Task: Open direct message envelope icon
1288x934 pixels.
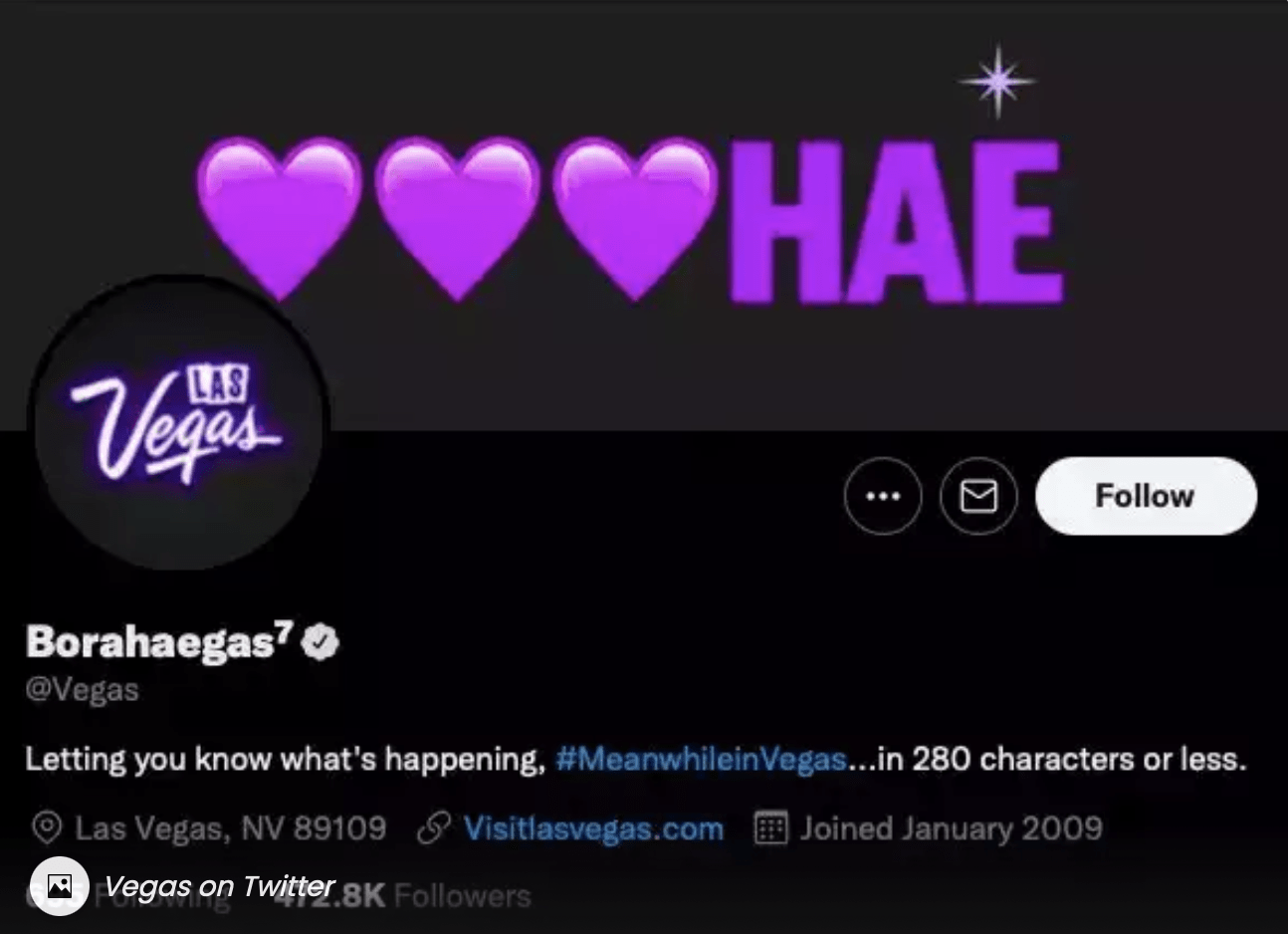Action: [978, 496]
